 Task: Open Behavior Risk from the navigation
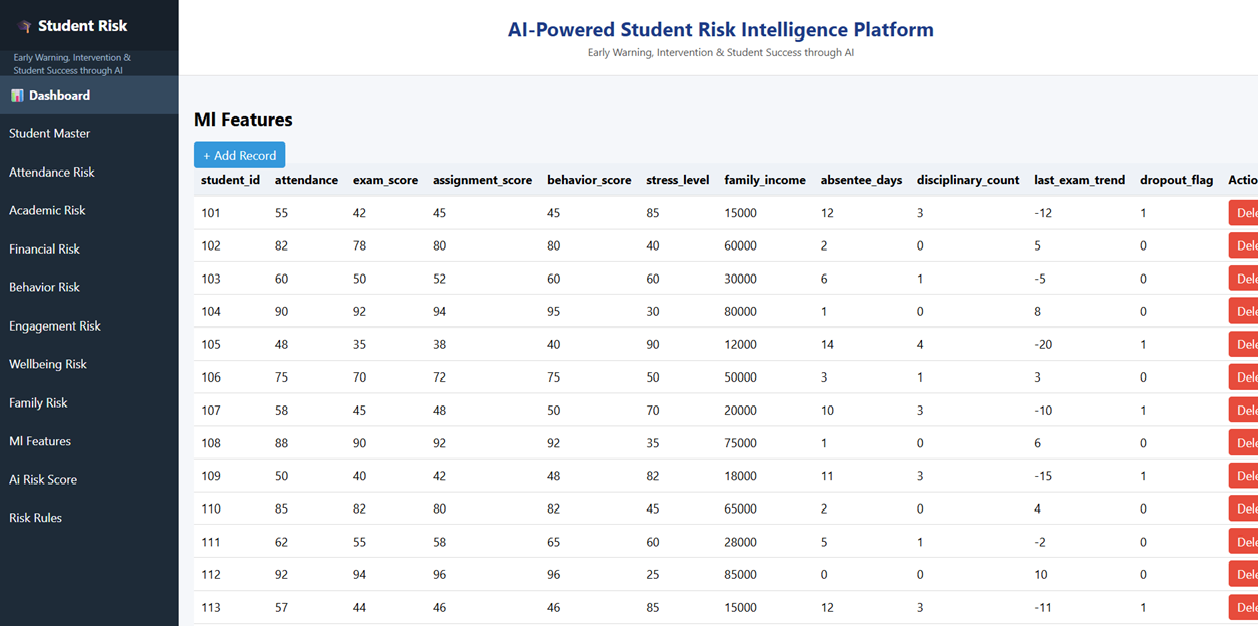(44, 287)
